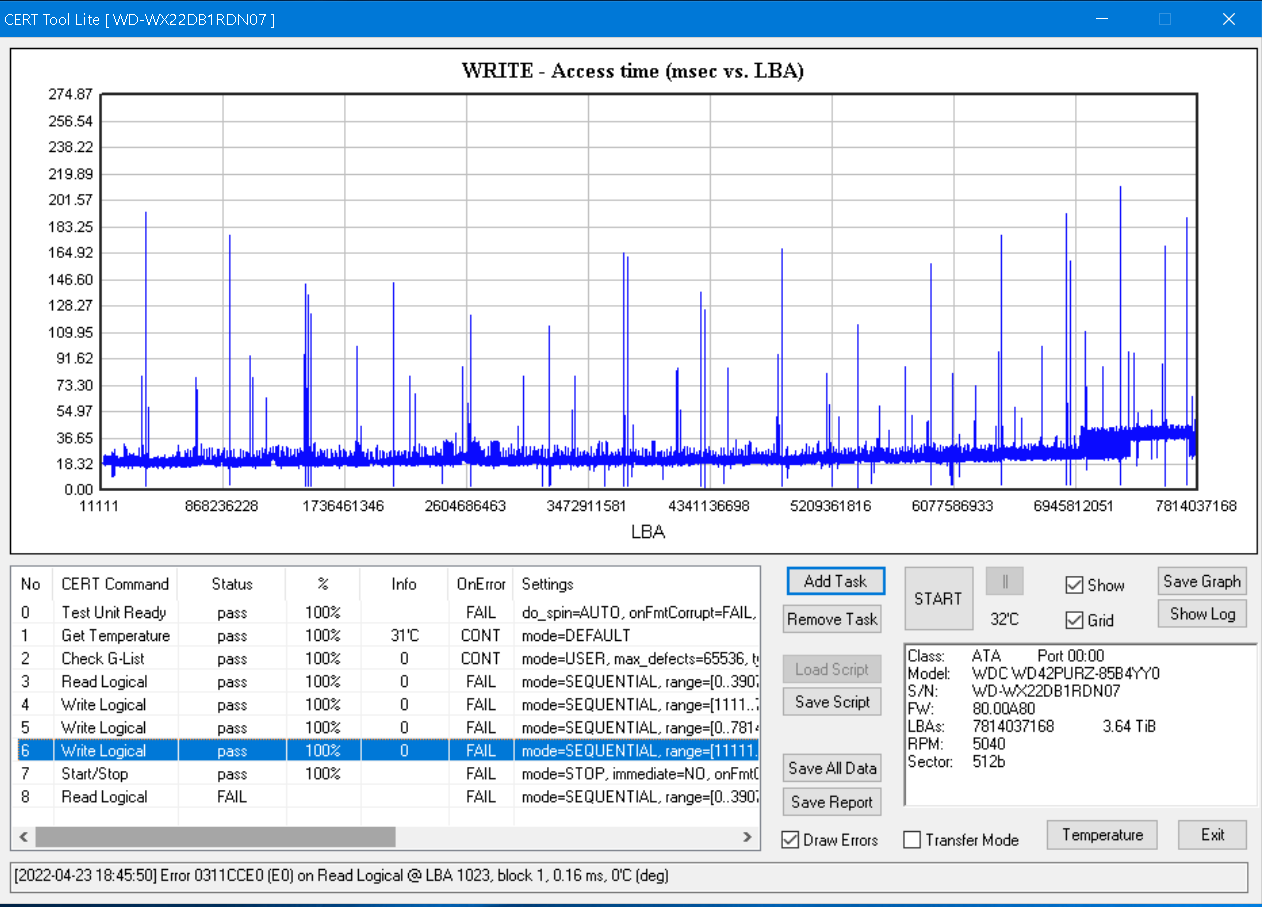Image resolution: width=1262 pixels, height=907 pixels.
Task: Enable the Transfer Mode checkbox
Action: 912,840
